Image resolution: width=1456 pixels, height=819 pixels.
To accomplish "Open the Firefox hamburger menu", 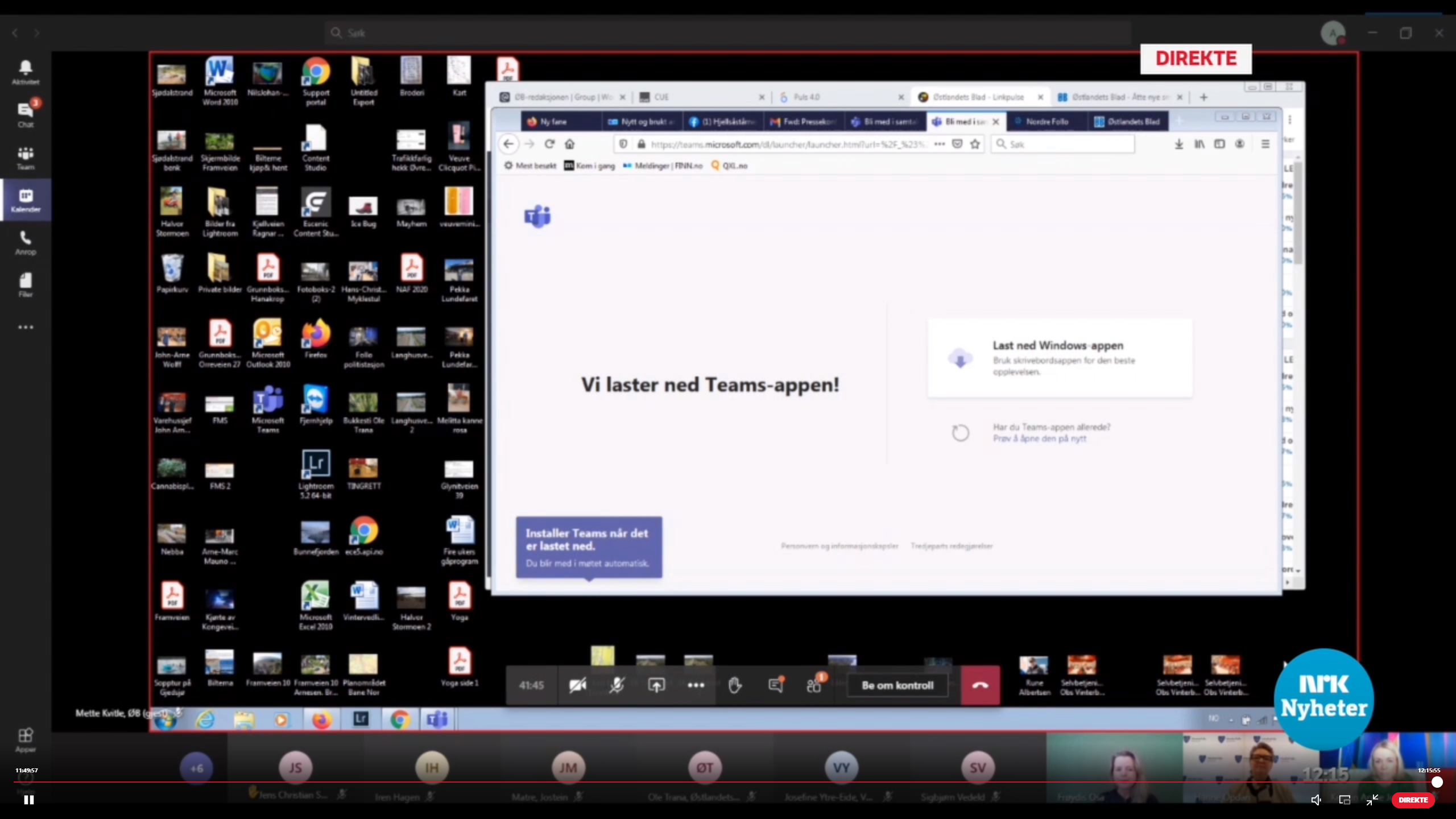I will click(x=1265, y=144).
